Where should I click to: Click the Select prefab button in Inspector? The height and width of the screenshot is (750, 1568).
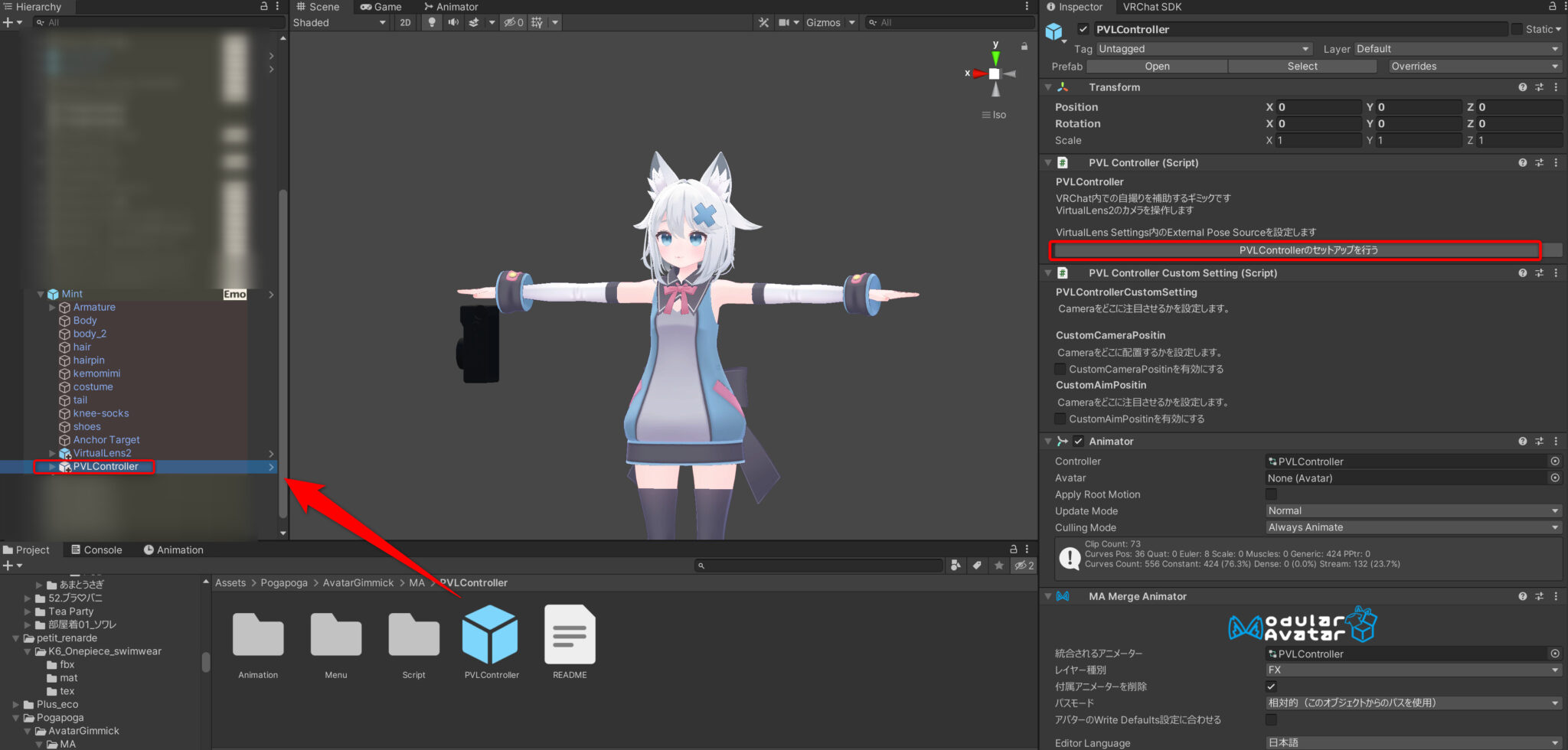pos(1302,66)
